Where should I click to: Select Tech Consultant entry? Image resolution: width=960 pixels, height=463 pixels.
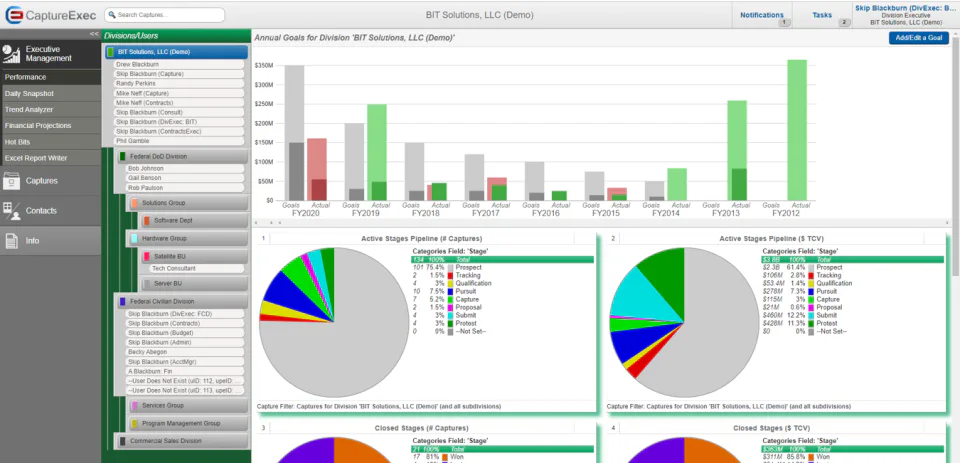[x=197, y=269]
